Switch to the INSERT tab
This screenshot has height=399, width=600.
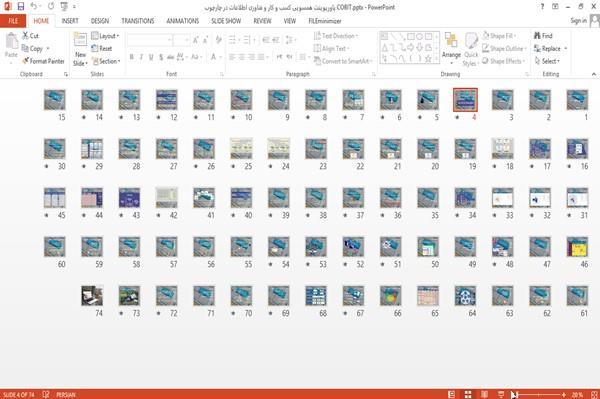click(70, 21)
